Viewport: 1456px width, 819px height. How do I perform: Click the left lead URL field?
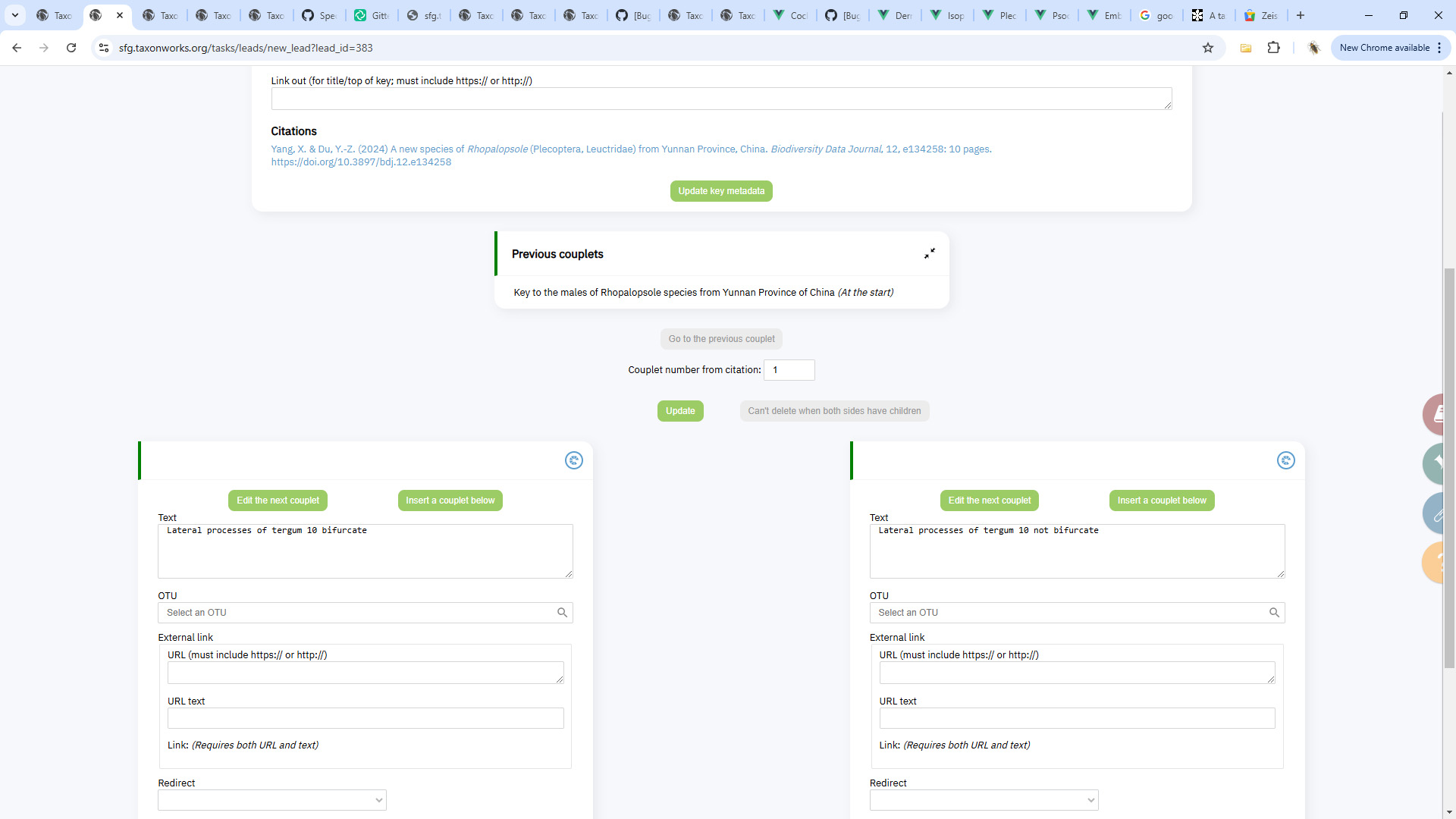[366, 673]
